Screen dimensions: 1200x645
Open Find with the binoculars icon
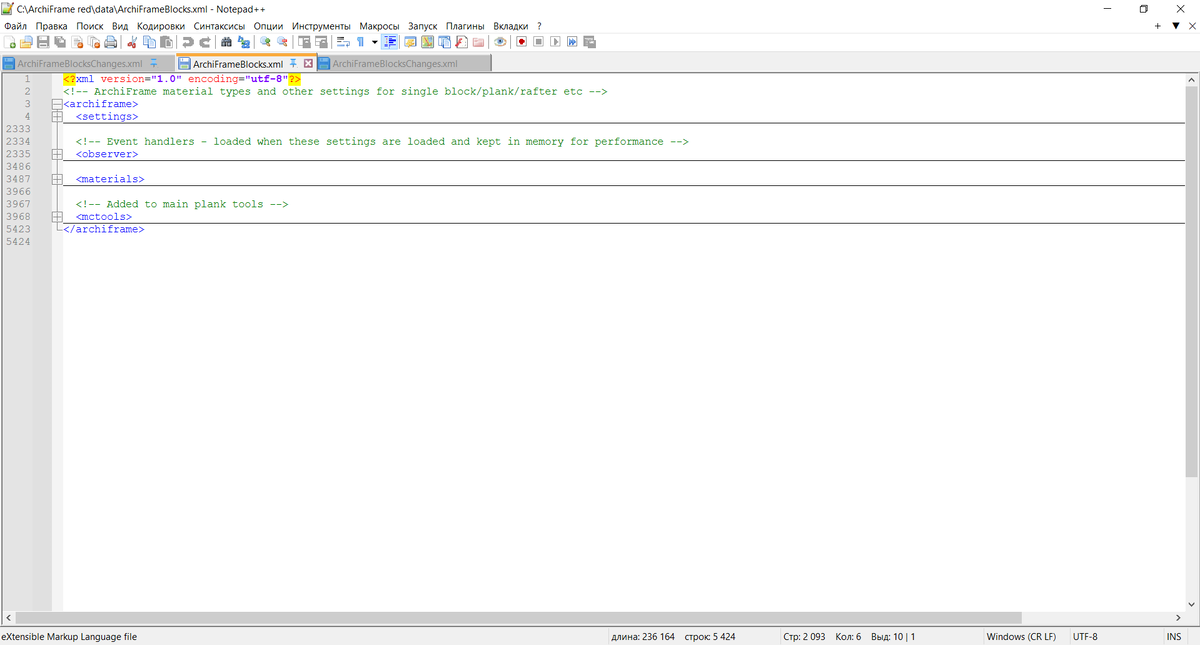coord(226,42)
